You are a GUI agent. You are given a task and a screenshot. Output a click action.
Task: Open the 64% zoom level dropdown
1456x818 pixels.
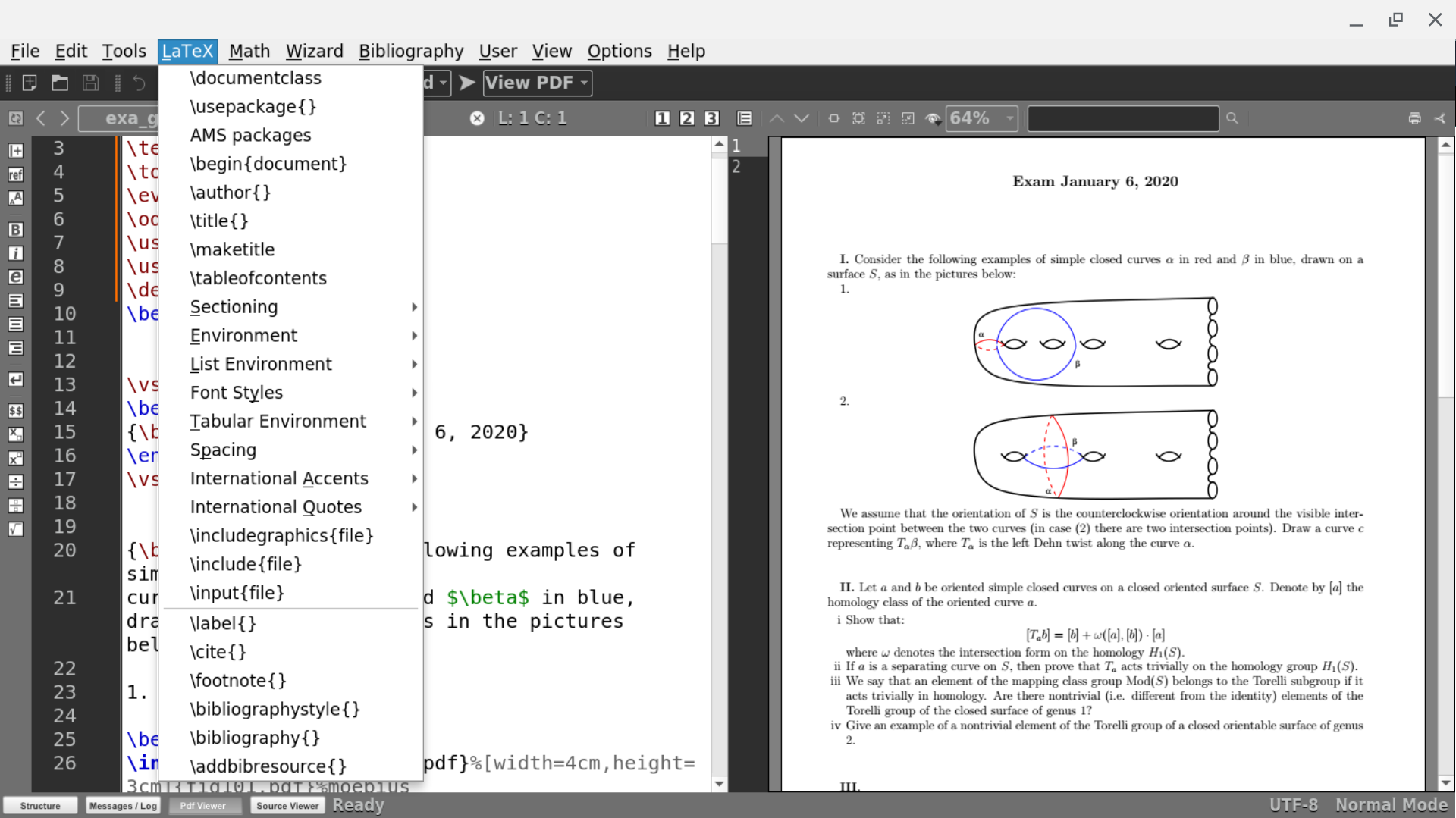coord(981,118)
